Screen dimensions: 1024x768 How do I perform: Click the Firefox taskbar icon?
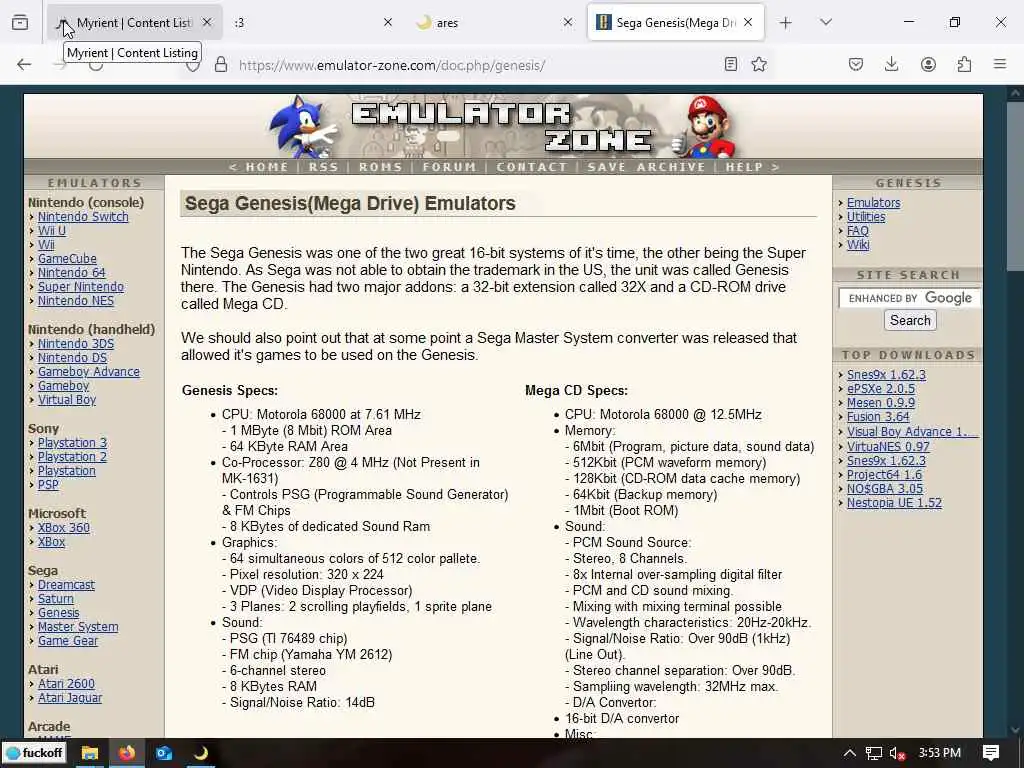[127, 753]
